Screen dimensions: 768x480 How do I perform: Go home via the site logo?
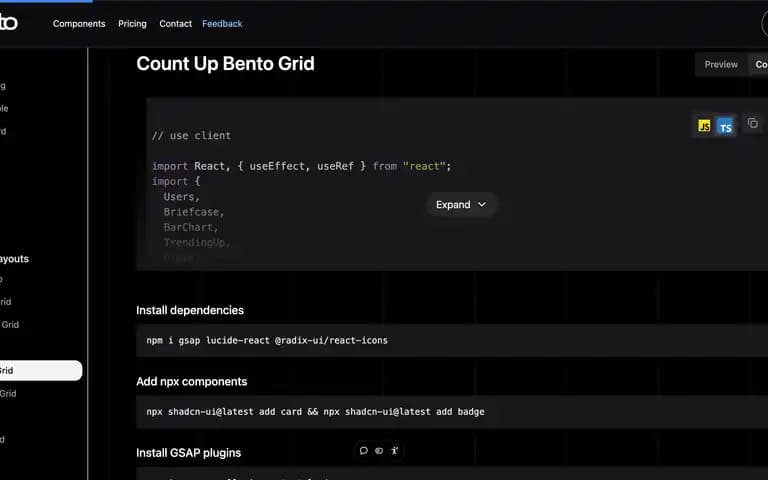pos(8,23)
